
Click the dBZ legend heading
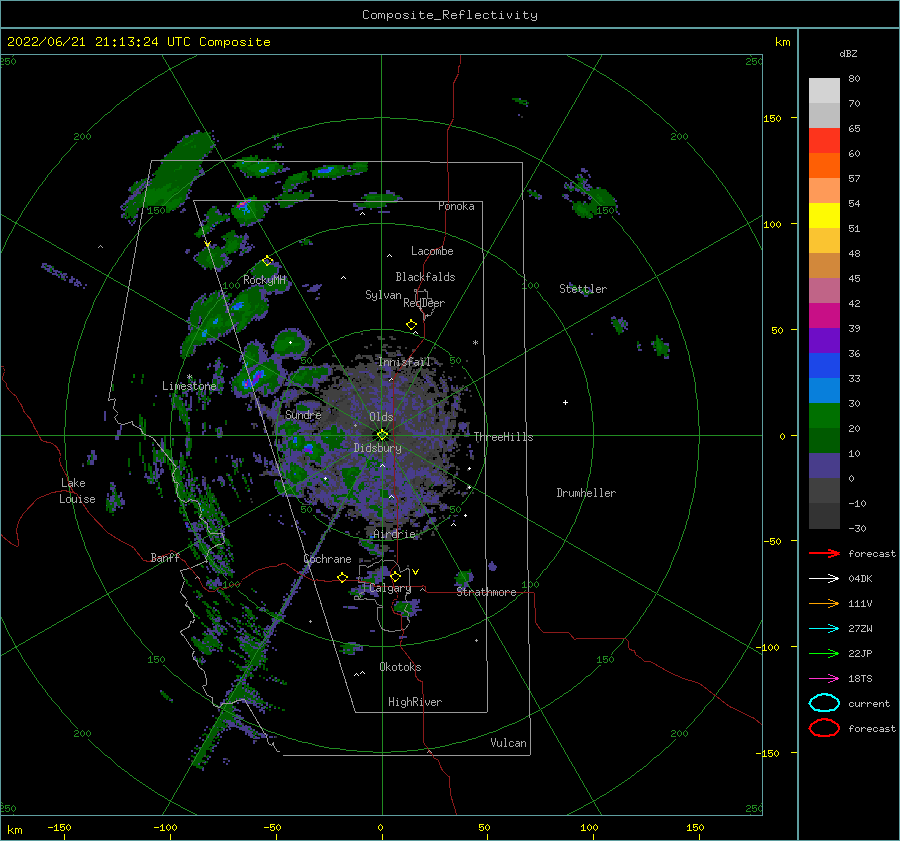[x=848, y=53]
